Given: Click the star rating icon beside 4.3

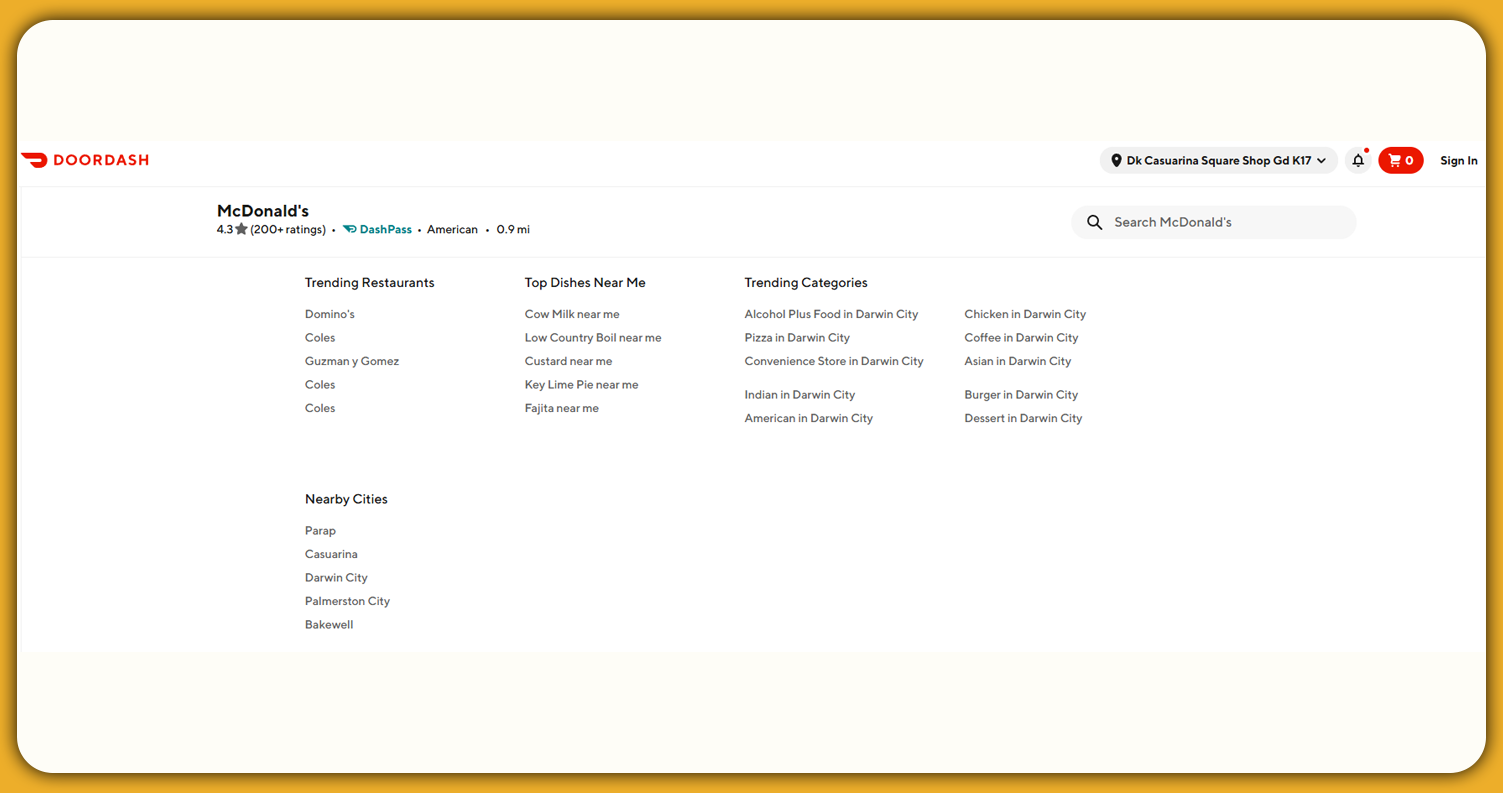Looking at the screenshot, I should coord(240,228).
